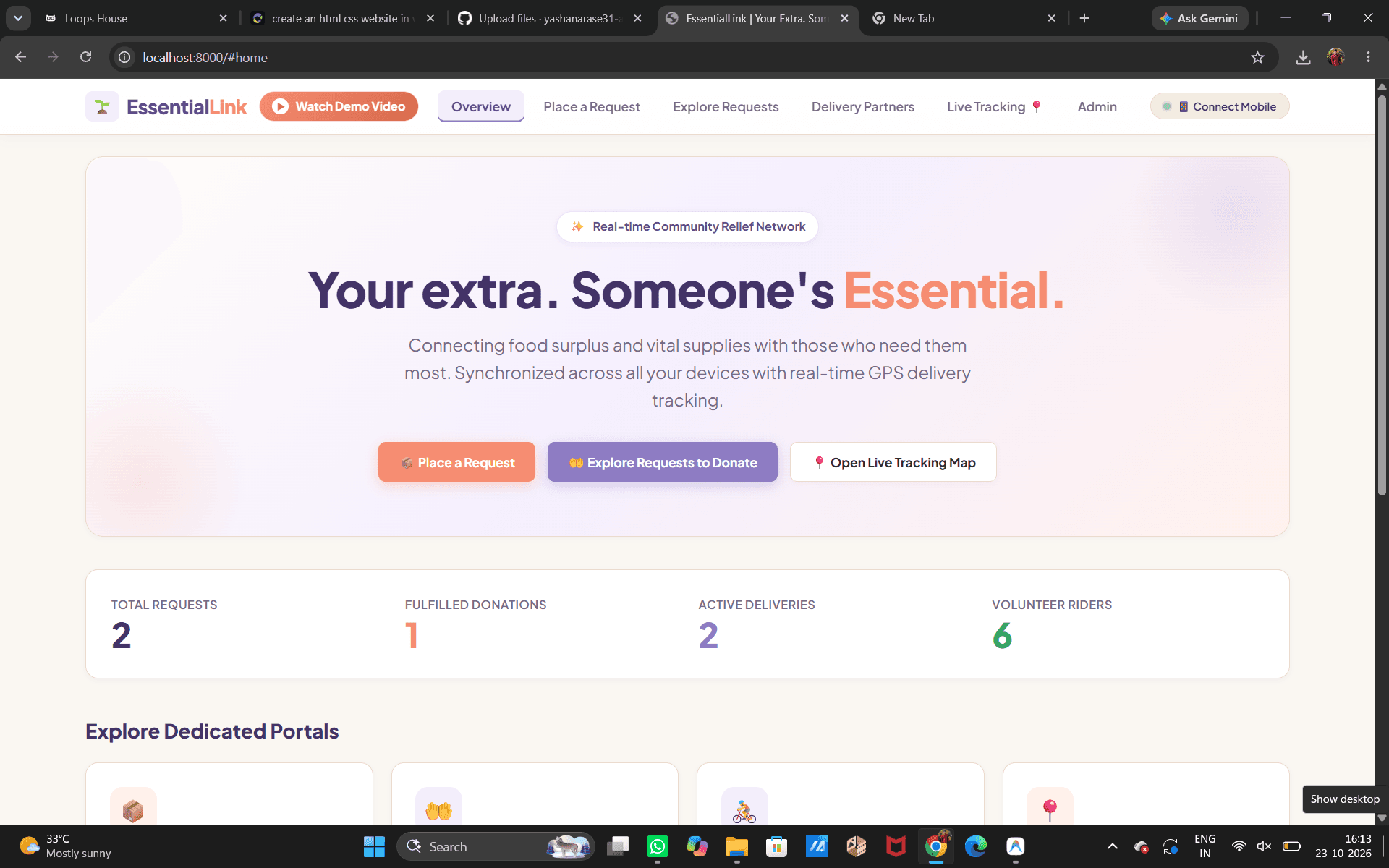Screen dimensions: 1389x868
Task: Bookmark this page with star icon
Action: click(x=1257, y=57)
